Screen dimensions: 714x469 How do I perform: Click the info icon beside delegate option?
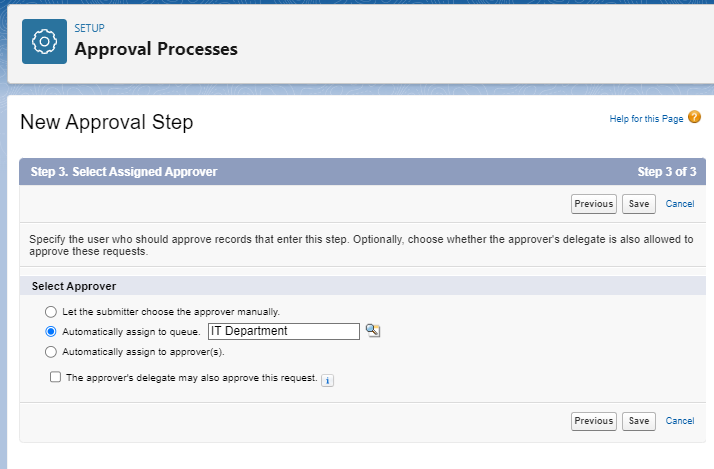coord(327,380)
